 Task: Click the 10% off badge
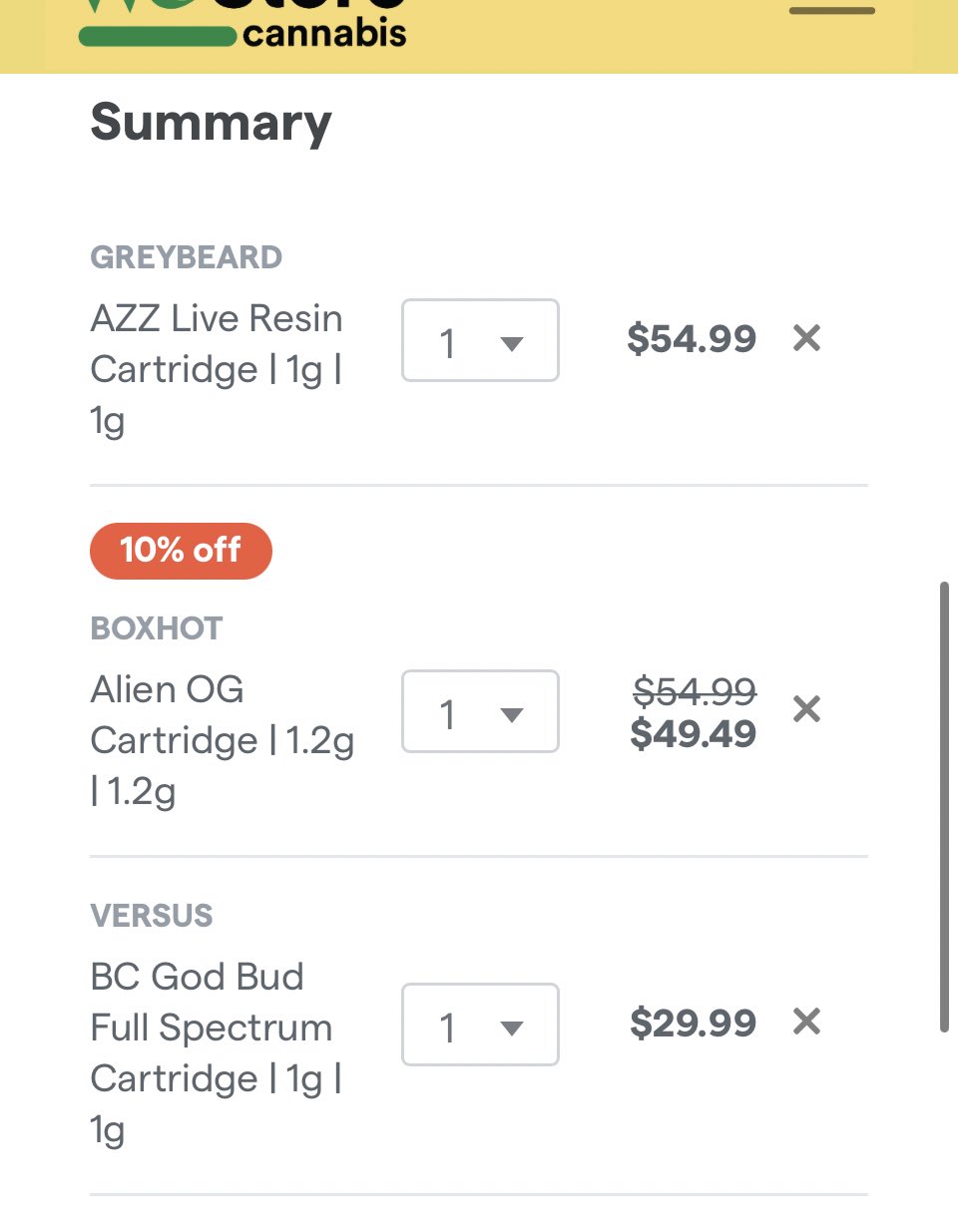point(181,551)
